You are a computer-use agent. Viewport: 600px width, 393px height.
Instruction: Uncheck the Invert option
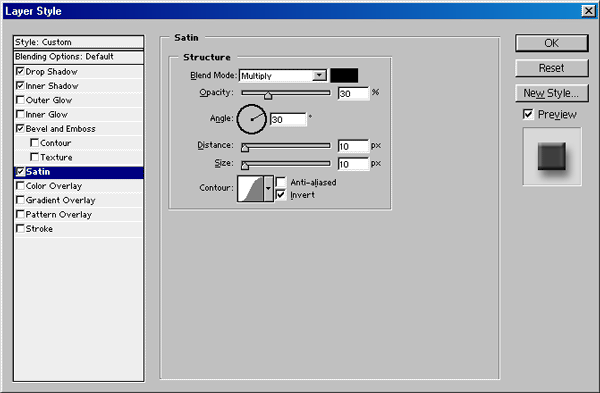[x=280, y=194]
